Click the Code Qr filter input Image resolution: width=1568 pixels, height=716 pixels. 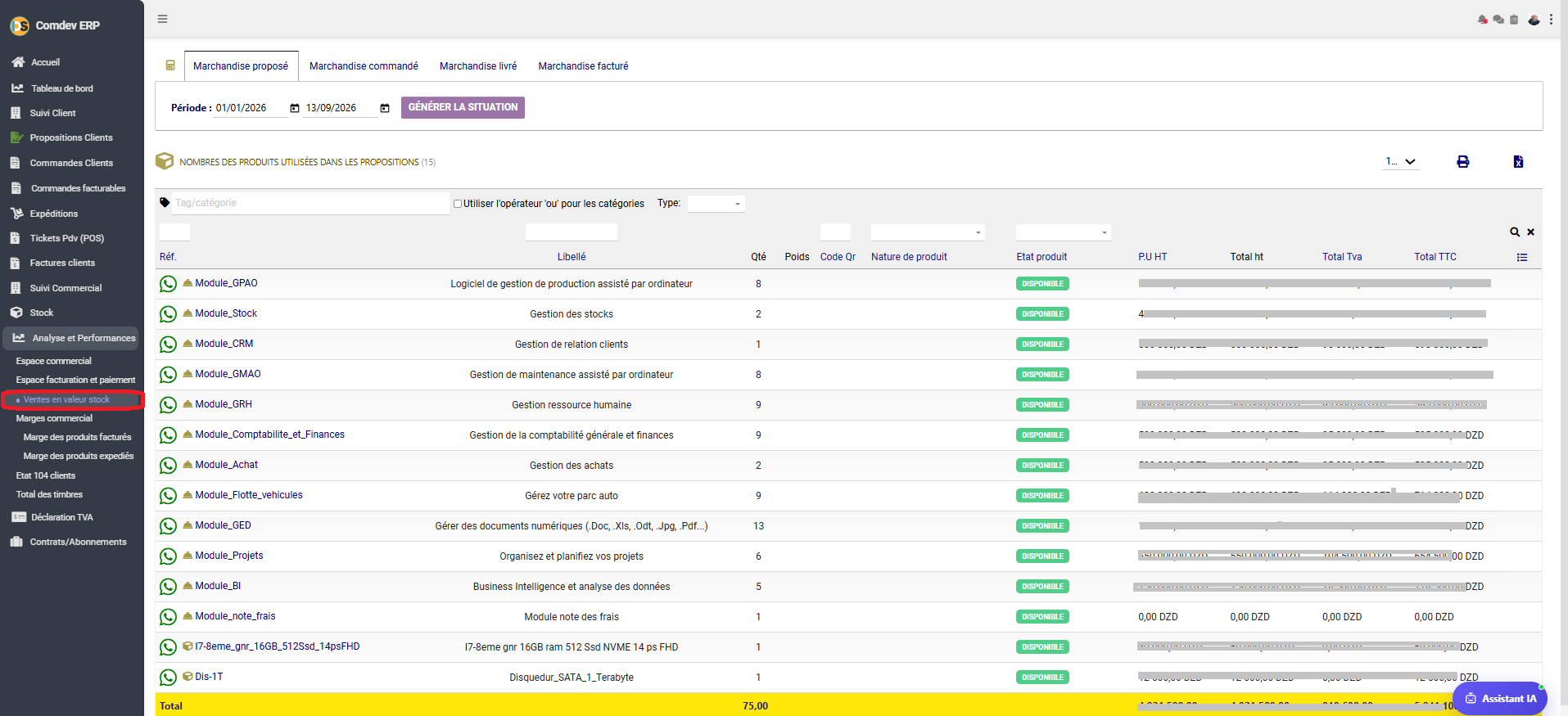point(835,232)
